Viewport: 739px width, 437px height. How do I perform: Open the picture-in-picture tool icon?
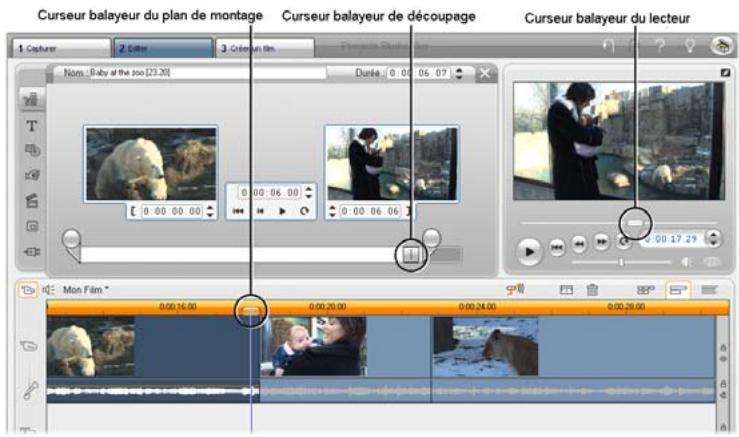(x=32, y=226)
